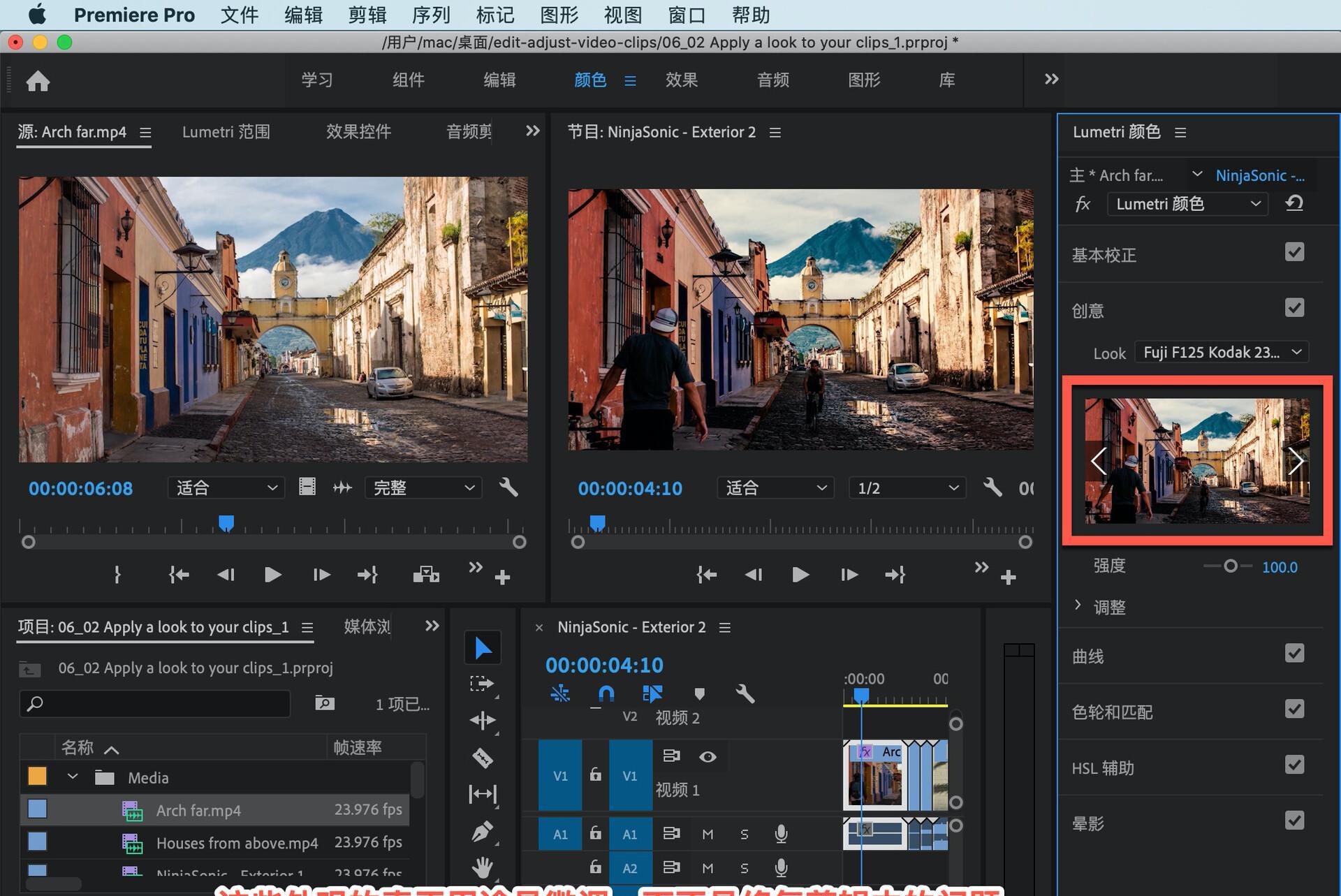
Task: Toggle timeline snapping magnet icon
Action: coord(606,693)
